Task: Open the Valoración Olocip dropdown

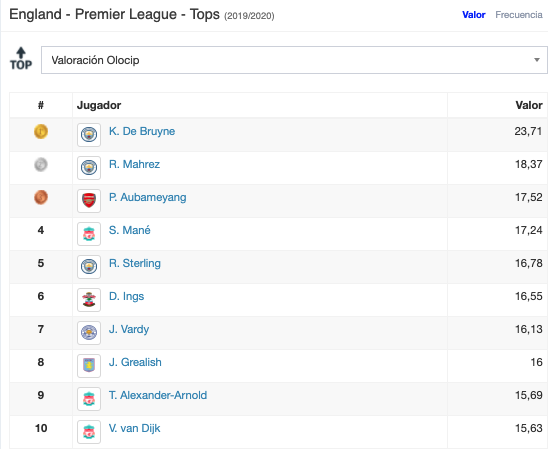Action: 294,60
